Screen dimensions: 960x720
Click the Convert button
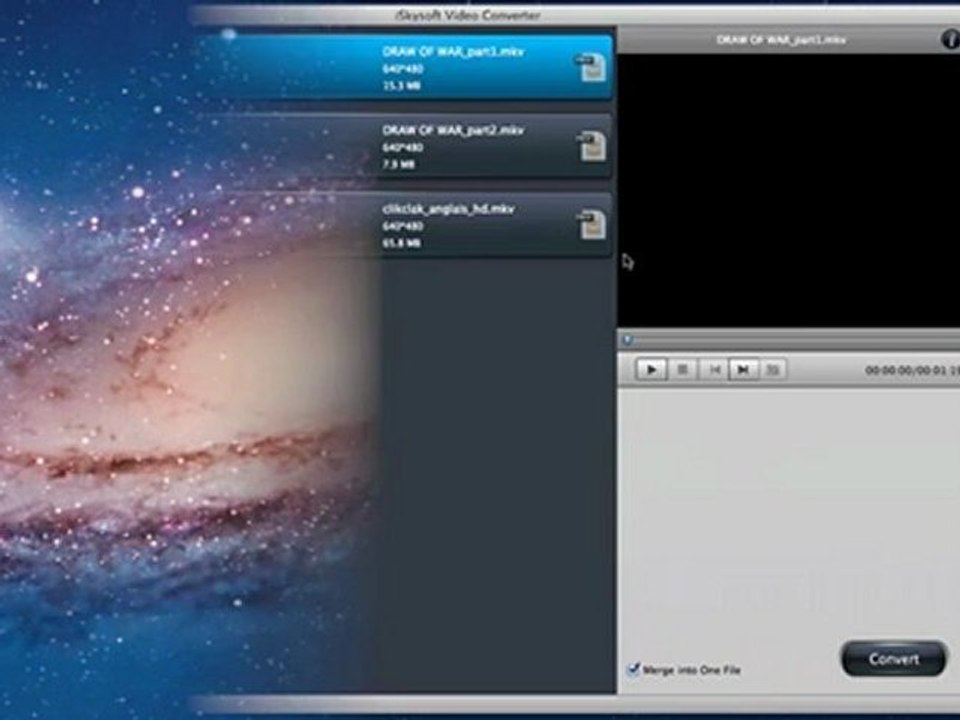[894, 659]
